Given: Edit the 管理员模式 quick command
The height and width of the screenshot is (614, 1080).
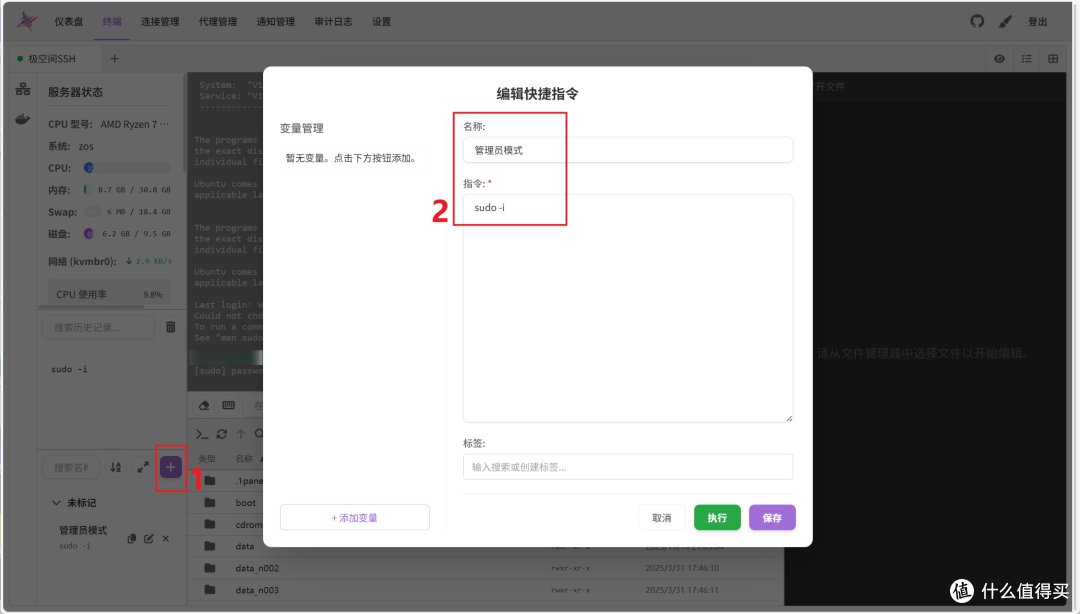Looking at the screenshot, I should pos(149,538).
